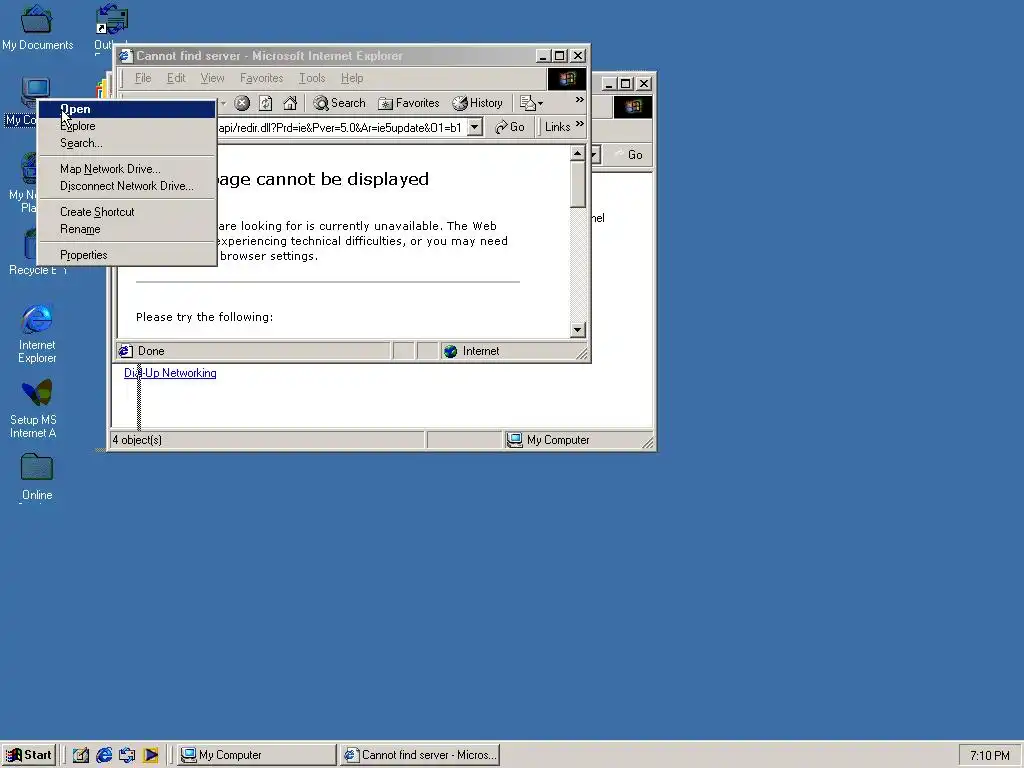
Task: Click the IE status bar resize grip
Action: [x=582, y=354]
